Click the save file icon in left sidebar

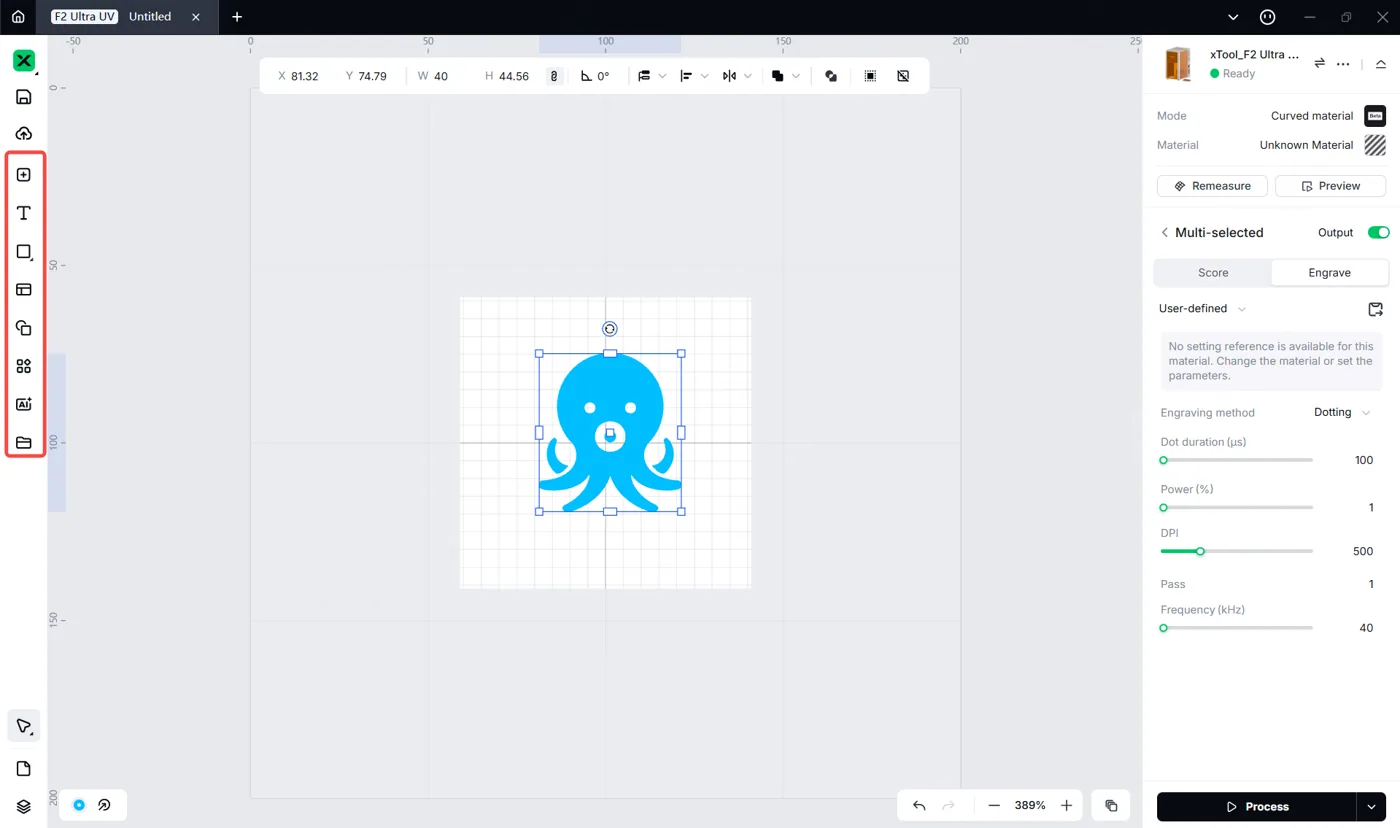coord(24,97)
